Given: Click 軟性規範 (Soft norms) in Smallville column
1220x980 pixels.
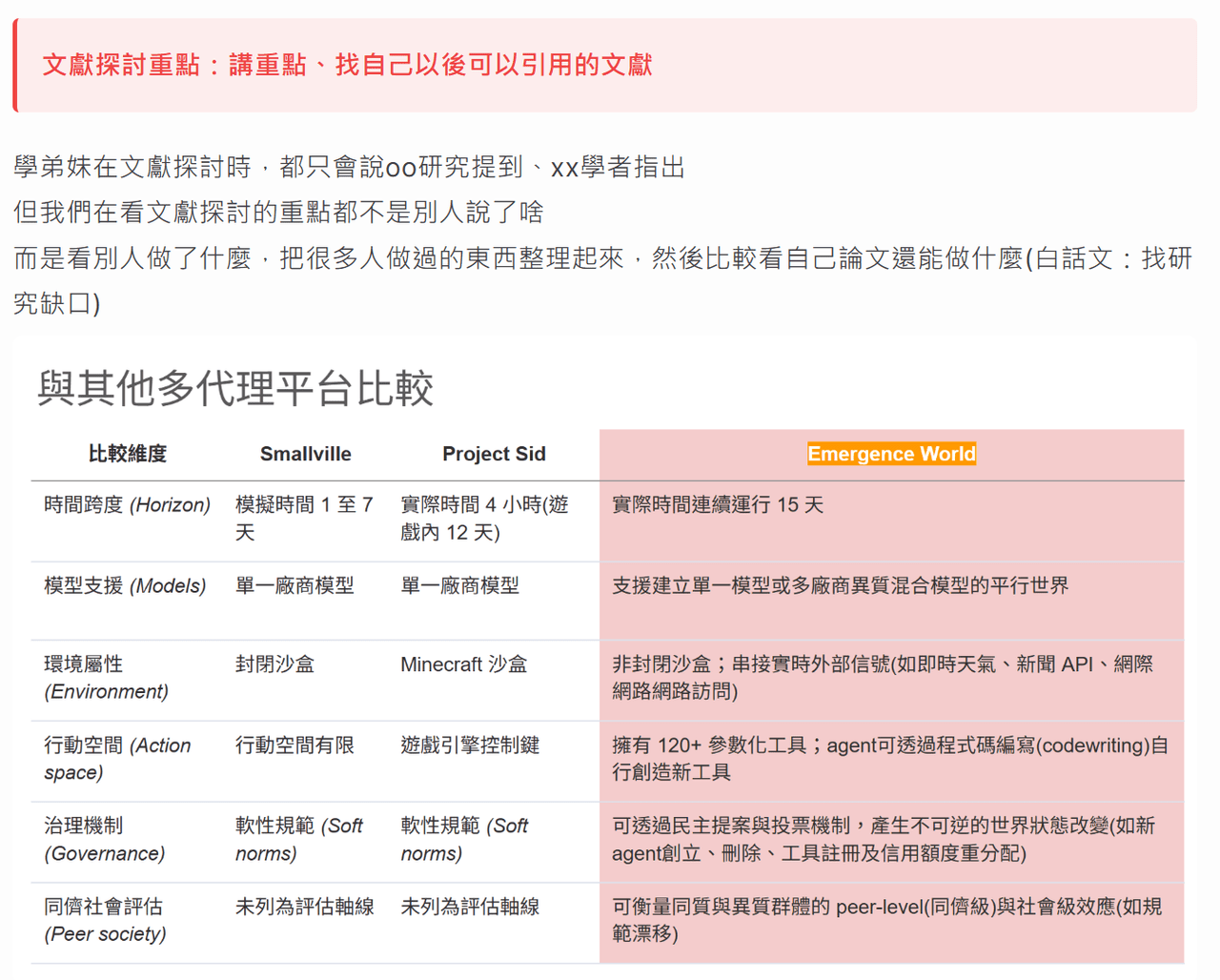Looking at the screenshot, I should [x=299, y=840].
